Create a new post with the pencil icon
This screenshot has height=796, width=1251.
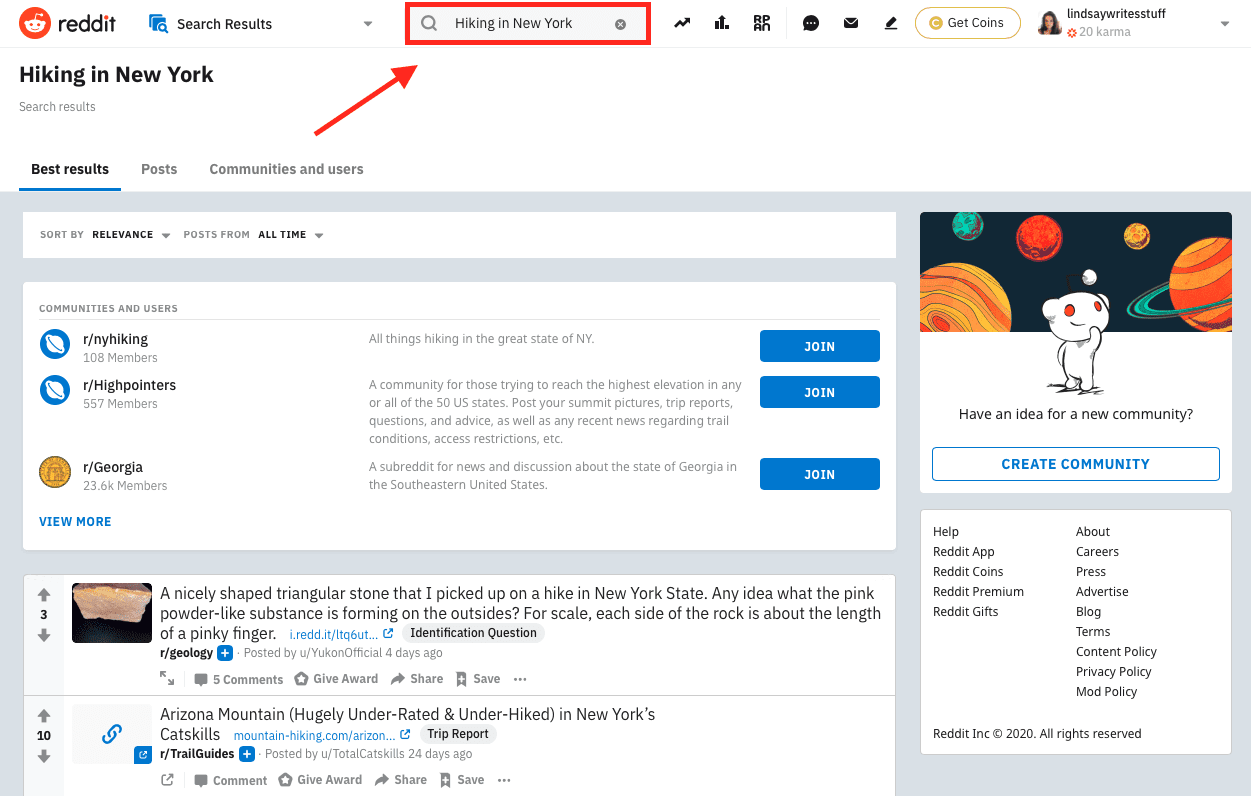pos(891,22)
